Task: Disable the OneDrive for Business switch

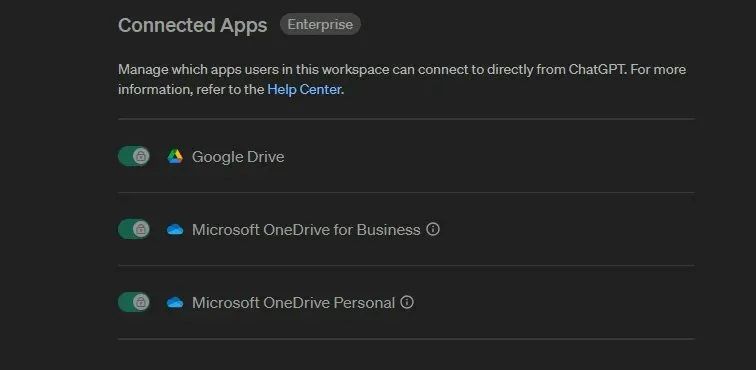Action: (134, 229)
